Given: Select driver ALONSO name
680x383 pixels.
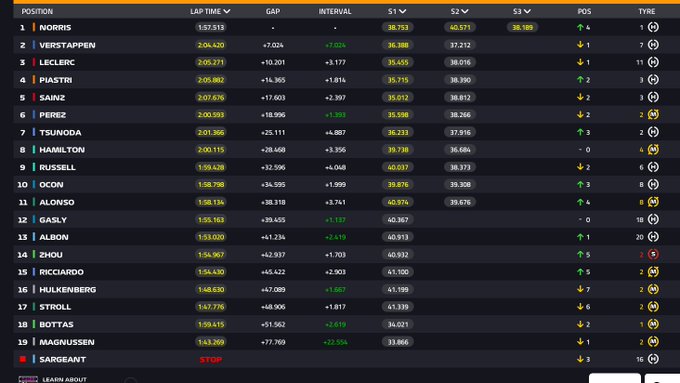Looking at the screenshot, I should pyautogui.click(x=57, y=202).
